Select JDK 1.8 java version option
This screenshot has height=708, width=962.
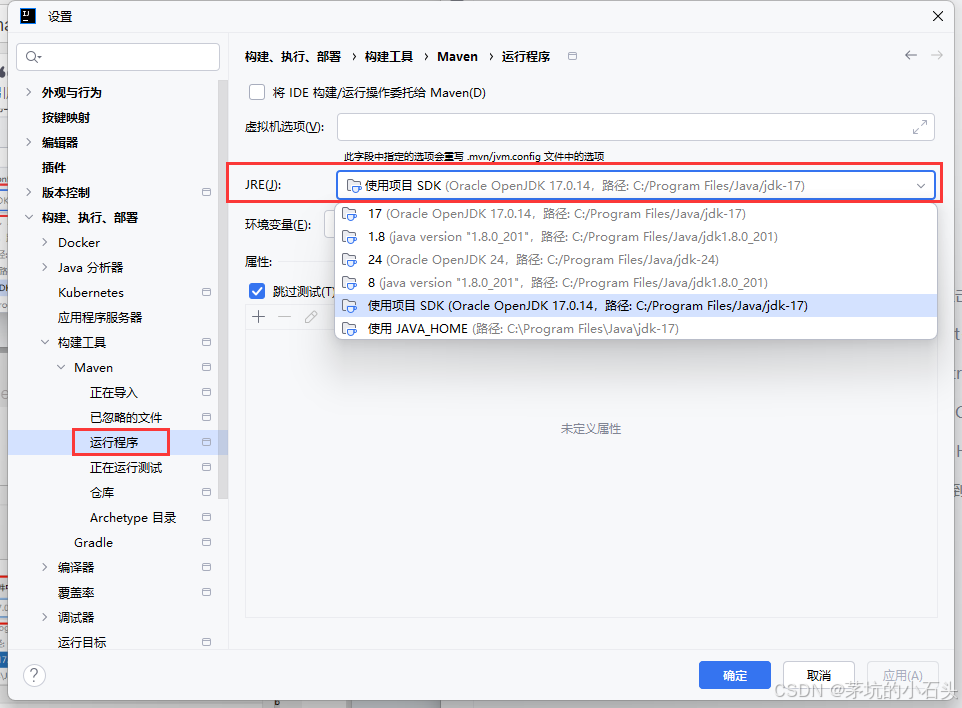coord(636,237)
